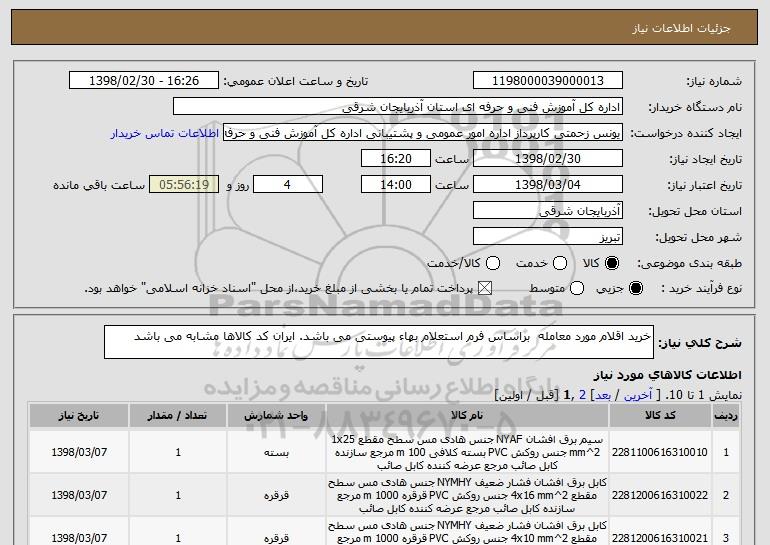770x545 pixels.
Task: Go to آخرین page link
Action: coord(637,395)
